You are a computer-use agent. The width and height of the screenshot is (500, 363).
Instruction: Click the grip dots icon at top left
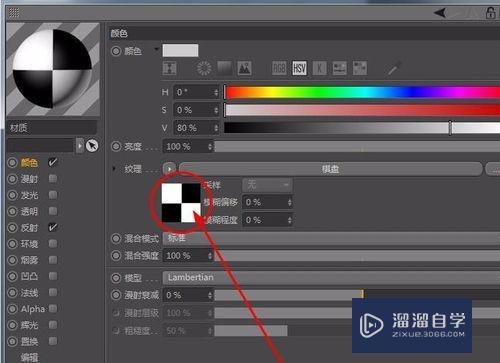click(x=14, y=13)
